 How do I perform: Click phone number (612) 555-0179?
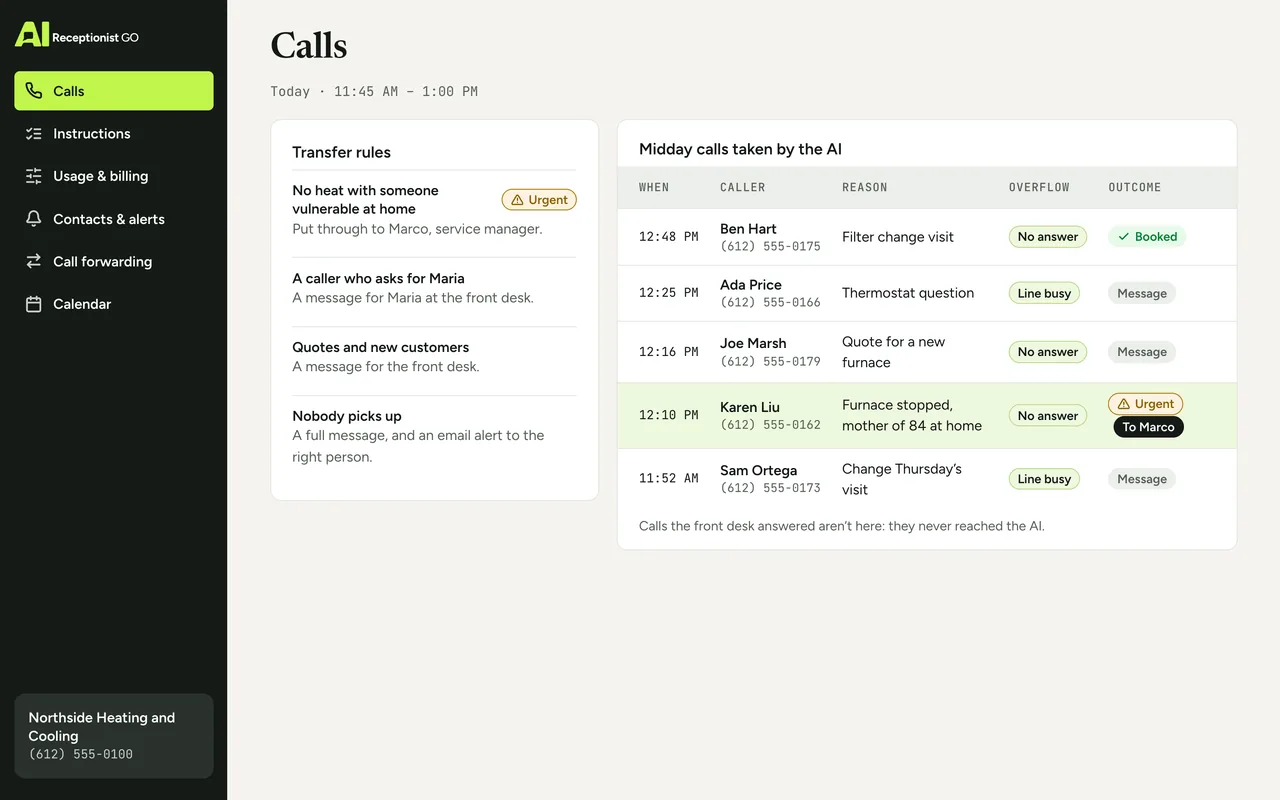[x=770, y=361]
